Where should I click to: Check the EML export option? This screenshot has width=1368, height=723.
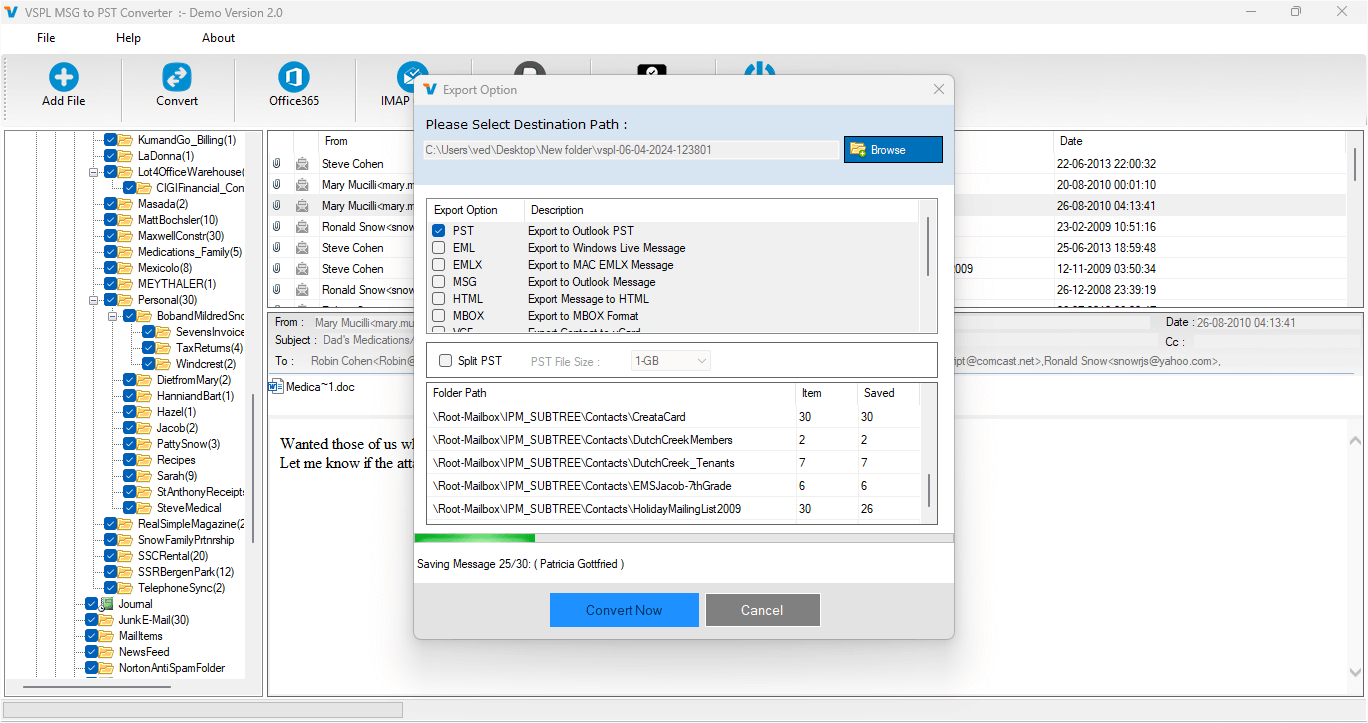(439, 248)
